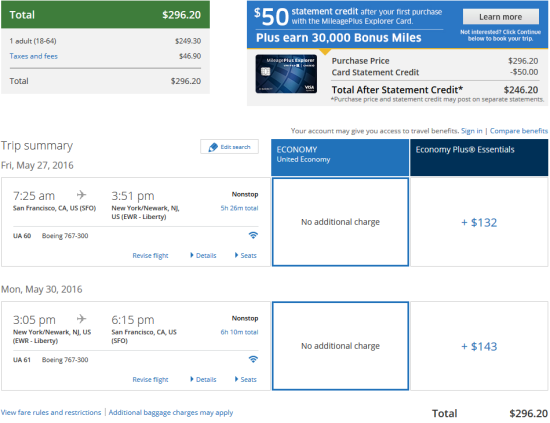
Task: Click the $46.90 taxes amount
Action: pyautogui.click(x=190, y=56)
